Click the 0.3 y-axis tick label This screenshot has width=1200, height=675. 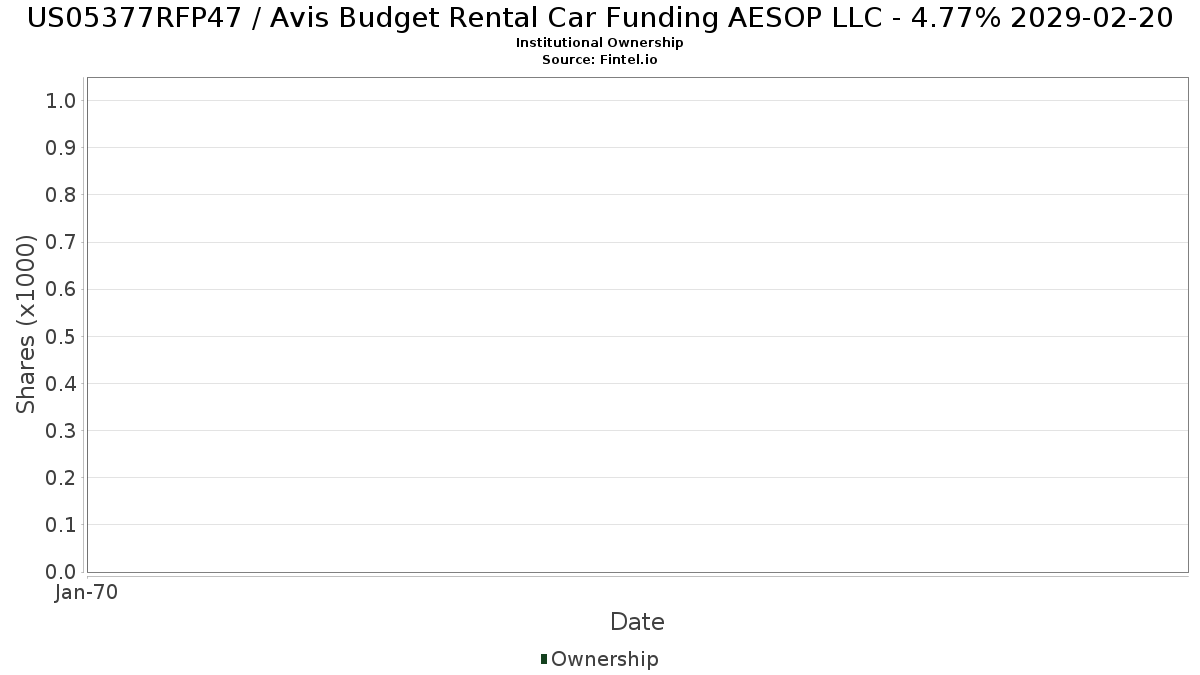click(x=61, y=431)
